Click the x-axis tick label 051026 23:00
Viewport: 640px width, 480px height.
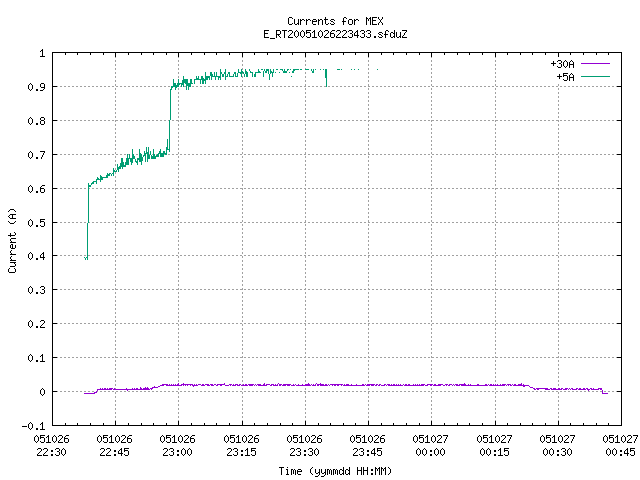pyautogui.click(x=178, y=446)
